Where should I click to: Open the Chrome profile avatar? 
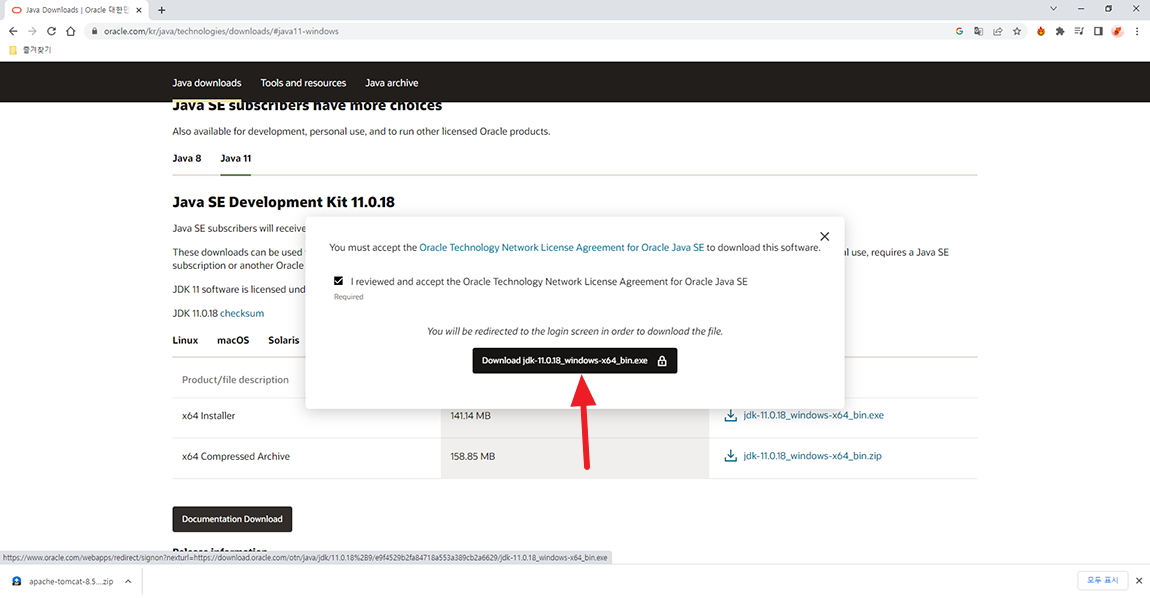1117,32
